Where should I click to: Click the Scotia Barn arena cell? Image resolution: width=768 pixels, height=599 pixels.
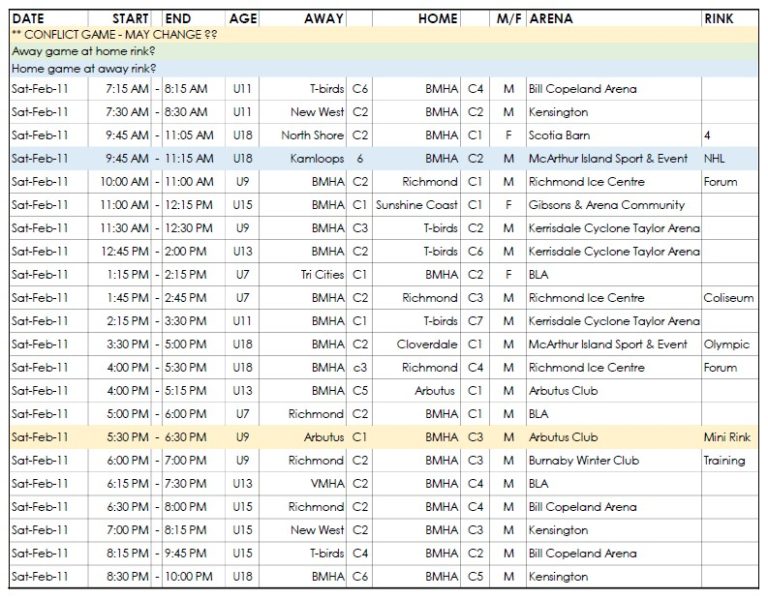(x=559, y=135)
